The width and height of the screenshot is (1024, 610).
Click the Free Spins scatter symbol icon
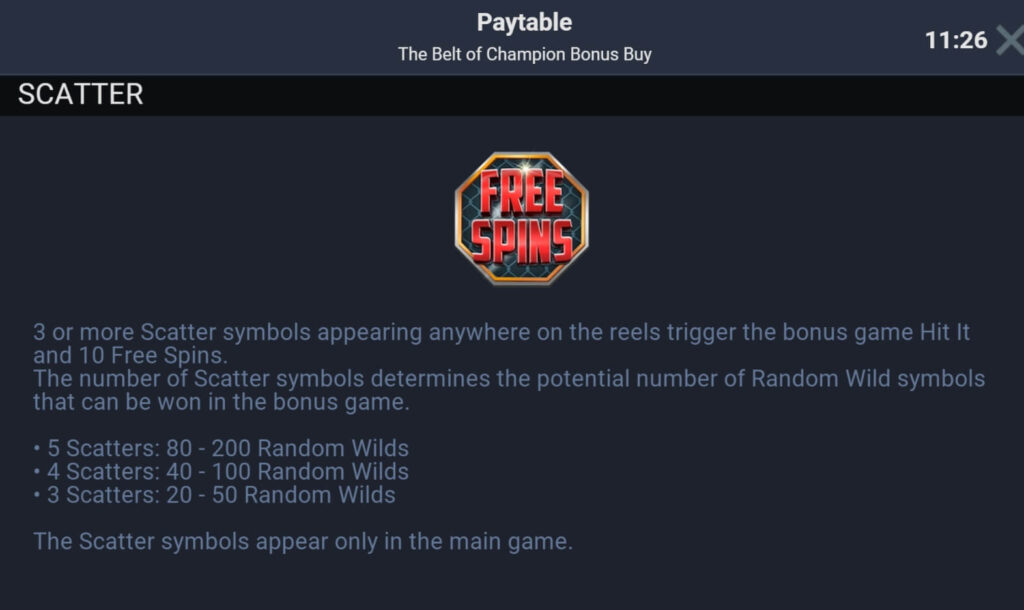(521, 217)
